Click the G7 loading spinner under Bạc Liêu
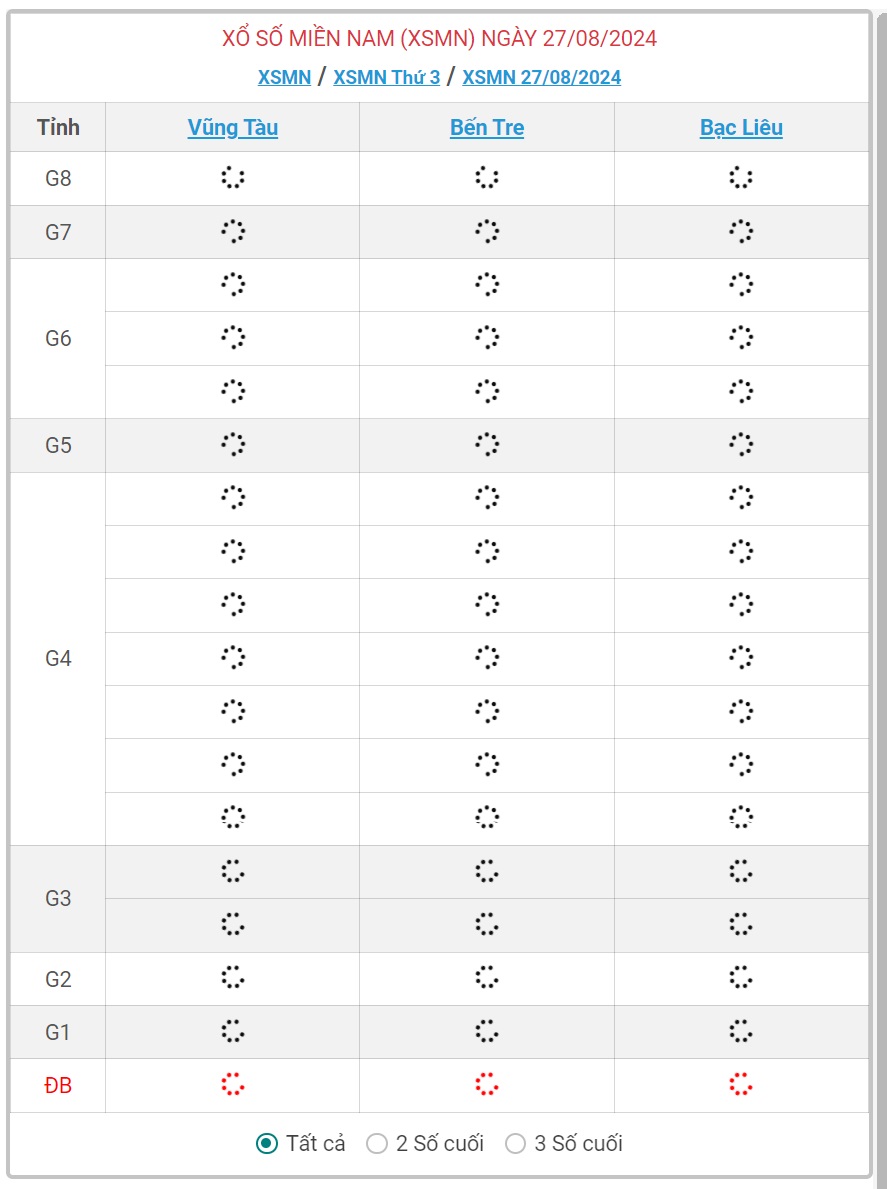Viewport: 887px width, 1189px height. [x=741, y=232]
